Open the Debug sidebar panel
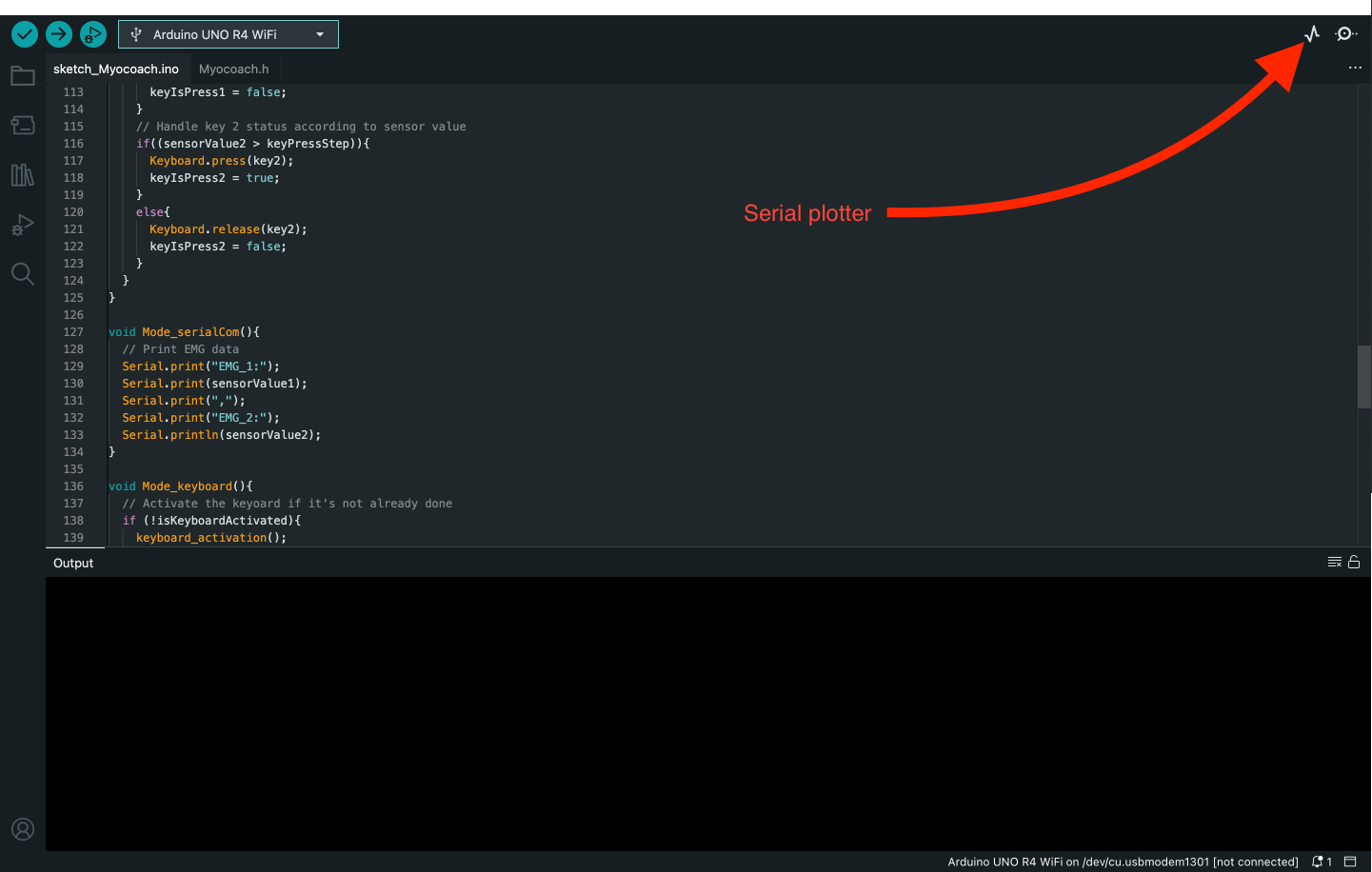This screenshot has width=1372, height=872. click(23, 226)
